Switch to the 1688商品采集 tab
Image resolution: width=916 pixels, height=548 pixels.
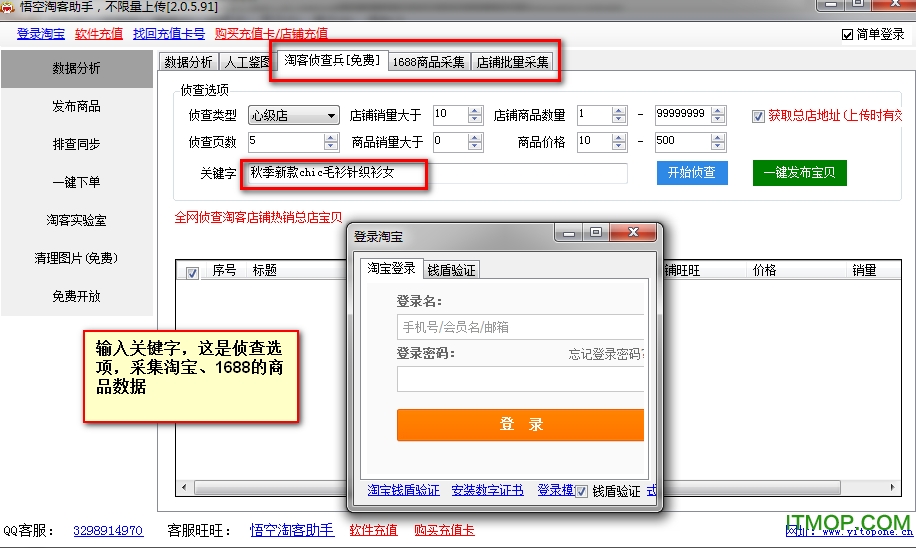pos(429,62)
